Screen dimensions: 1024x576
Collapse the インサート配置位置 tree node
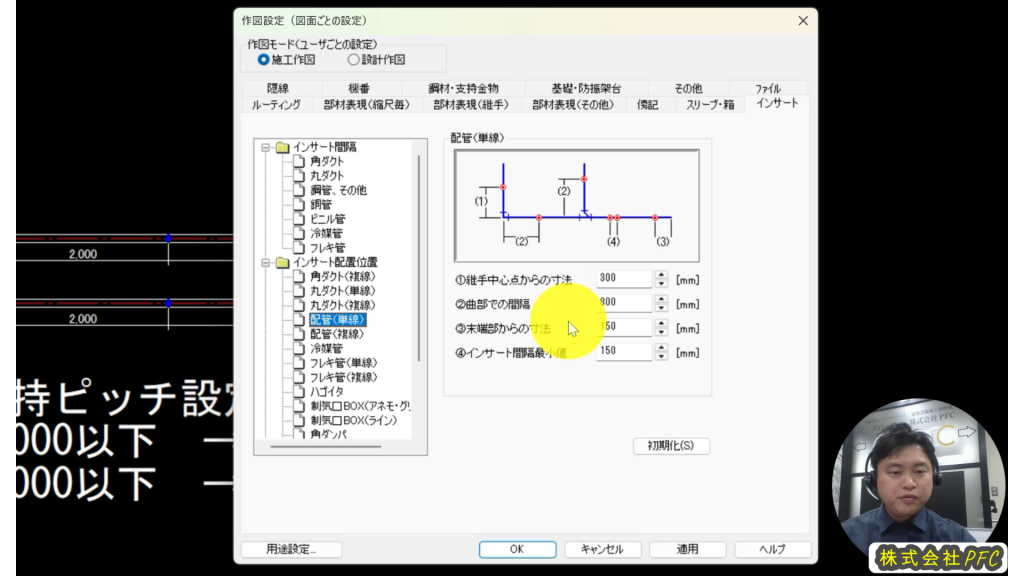pos(267,262)
